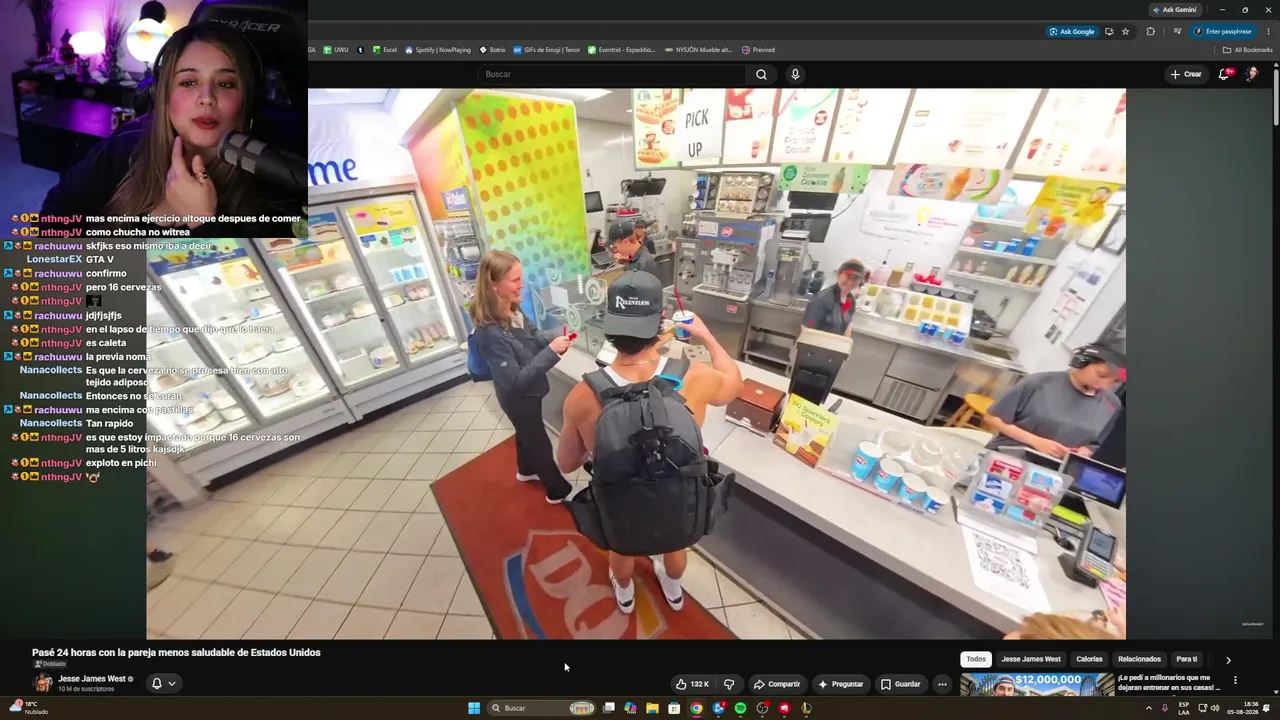Image resolution: width=1280 pixels, height=720 pixels.
Task: Open the All Bookmarks folder
Action: click(x=1248, y=50)
